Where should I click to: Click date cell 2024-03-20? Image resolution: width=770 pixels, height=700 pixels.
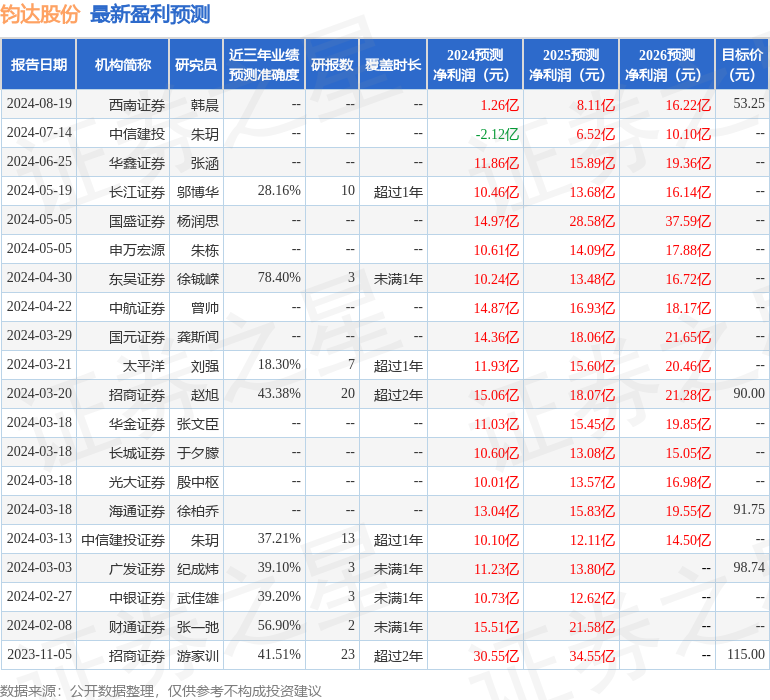[x=39, y=393]
